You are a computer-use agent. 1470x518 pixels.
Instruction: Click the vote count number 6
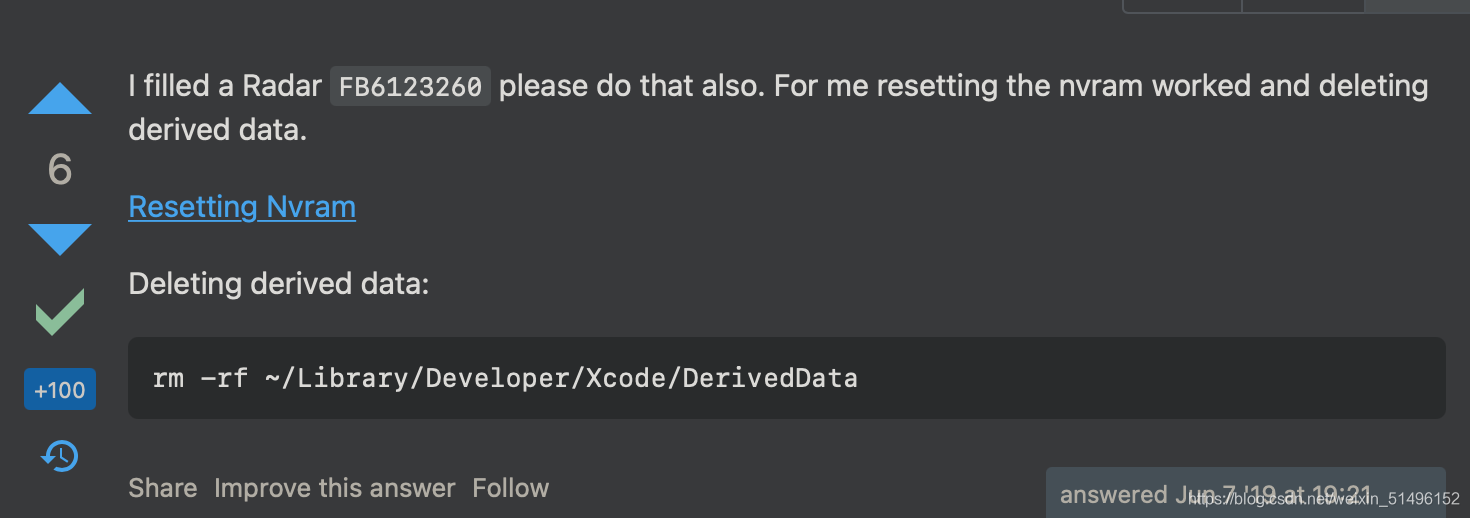point(60,170)
